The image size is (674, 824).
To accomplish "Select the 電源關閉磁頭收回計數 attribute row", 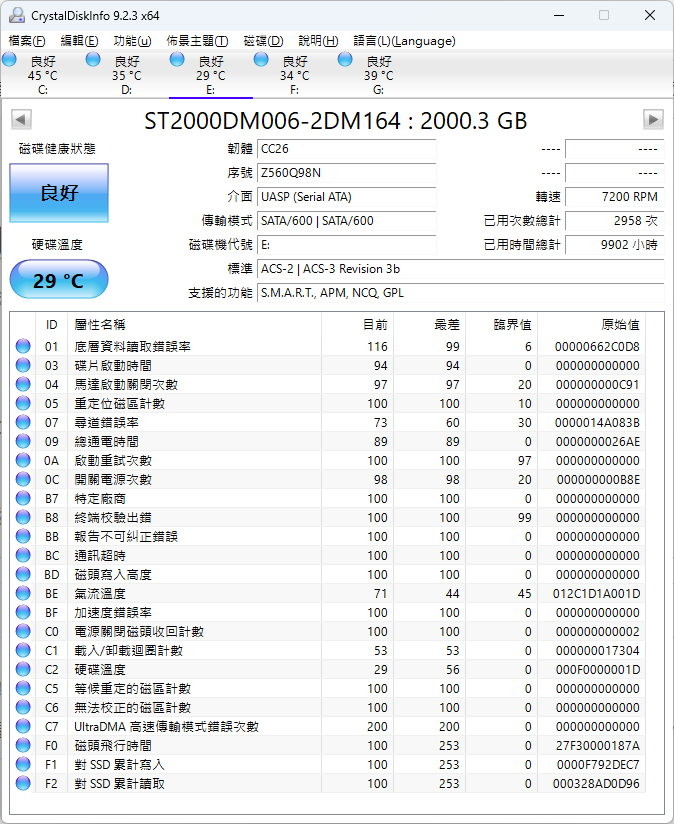I will click(x=328, y=632).
